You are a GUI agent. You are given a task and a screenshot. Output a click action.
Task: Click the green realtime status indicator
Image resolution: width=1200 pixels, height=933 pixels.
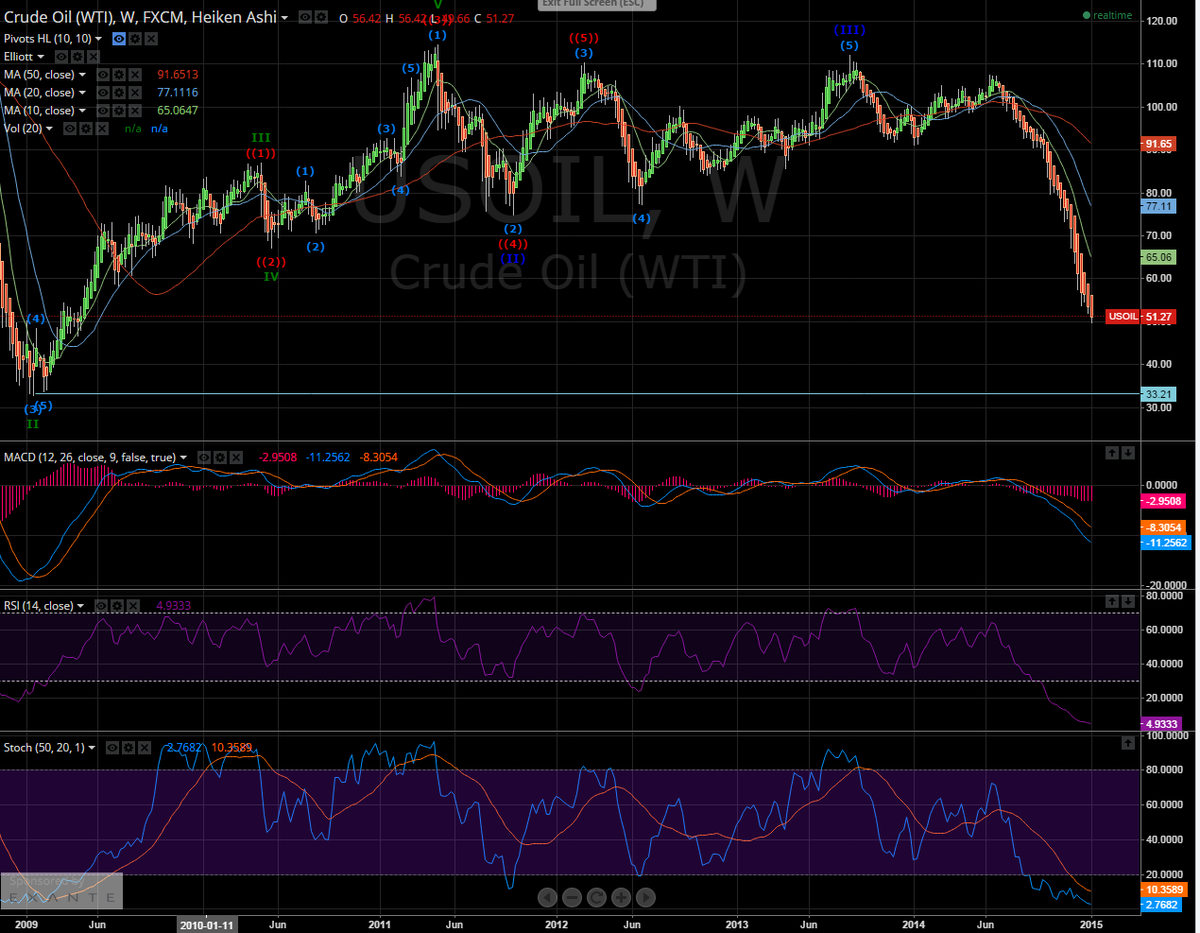pyautogui.click(x=1107, y=15)
